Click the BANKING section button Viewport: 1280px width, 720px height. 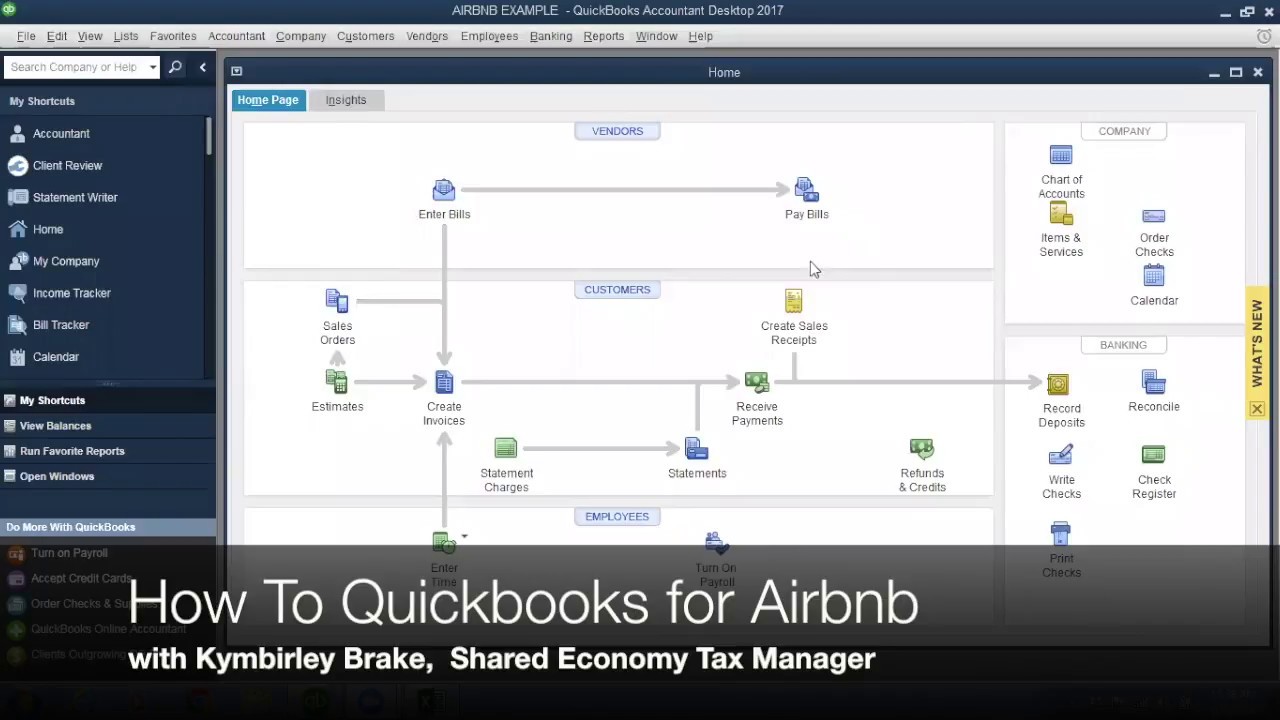1124,345
